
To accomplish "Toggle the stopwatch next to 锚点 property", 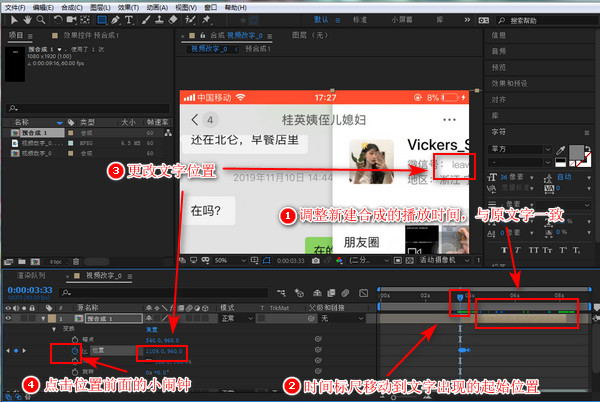I will (75, 341).
